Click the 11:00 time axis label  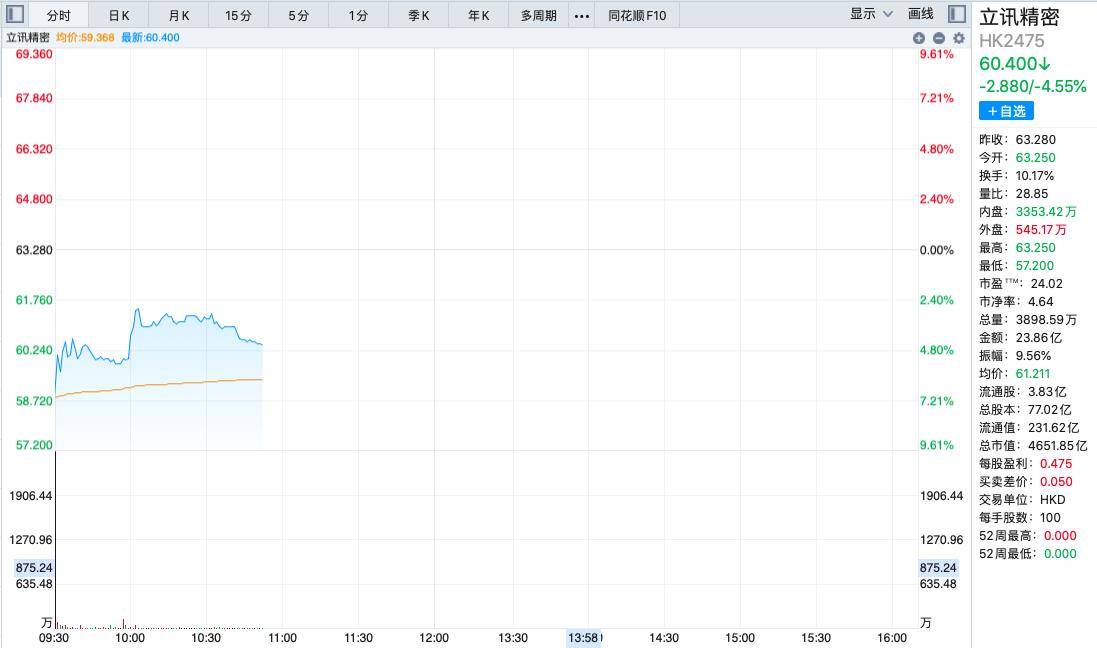tap(282, 638)
